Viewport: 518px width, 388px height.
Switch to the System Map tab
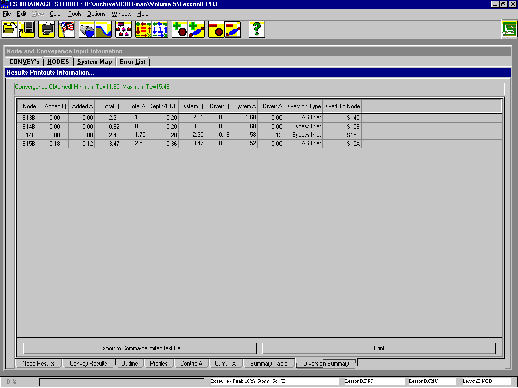95,62
